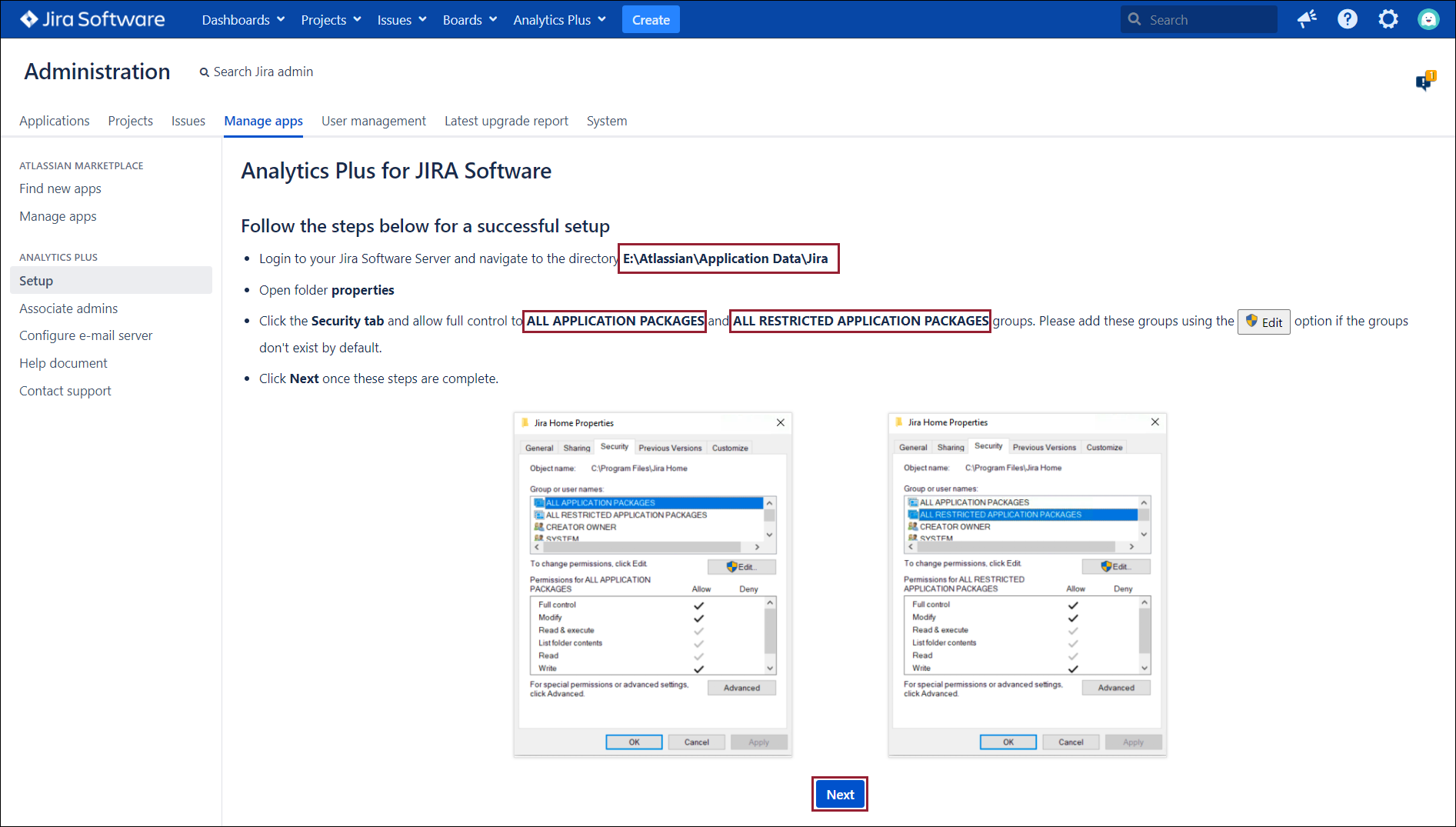Click the Create button
This screenshot has width=1456, height=827.
click(650, 20)
